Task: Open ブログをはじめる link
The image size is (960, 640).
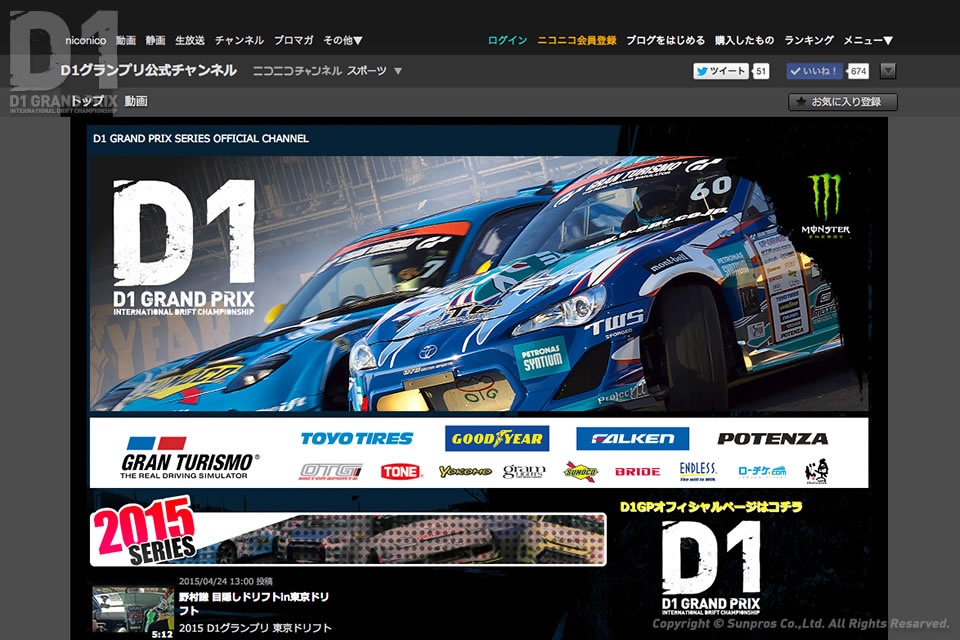Action: (665, 40)
